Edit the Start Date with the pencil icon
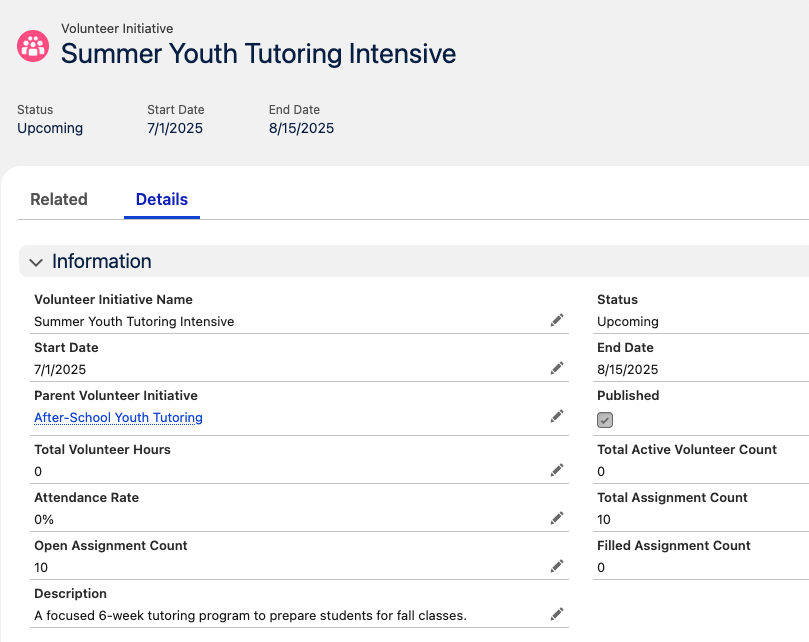 pos(557,368)
